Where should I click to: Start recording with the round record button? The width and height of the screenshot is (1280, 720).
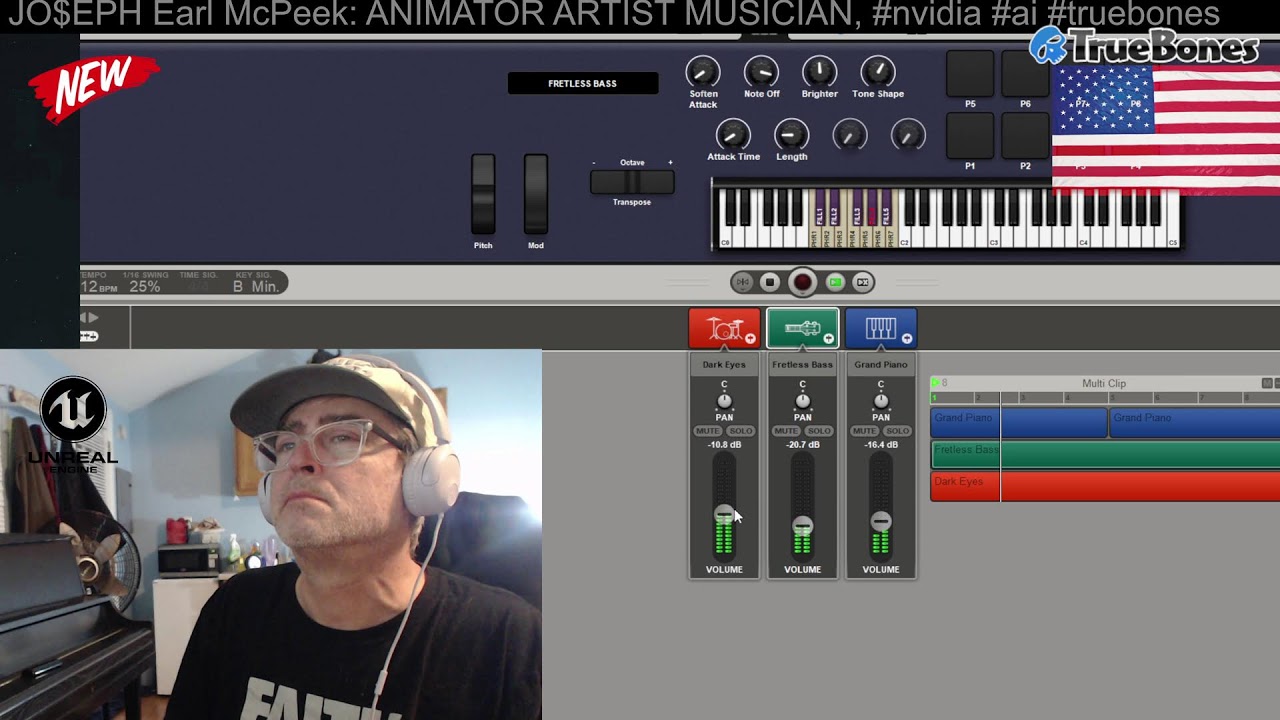click(x=802, y=282)
